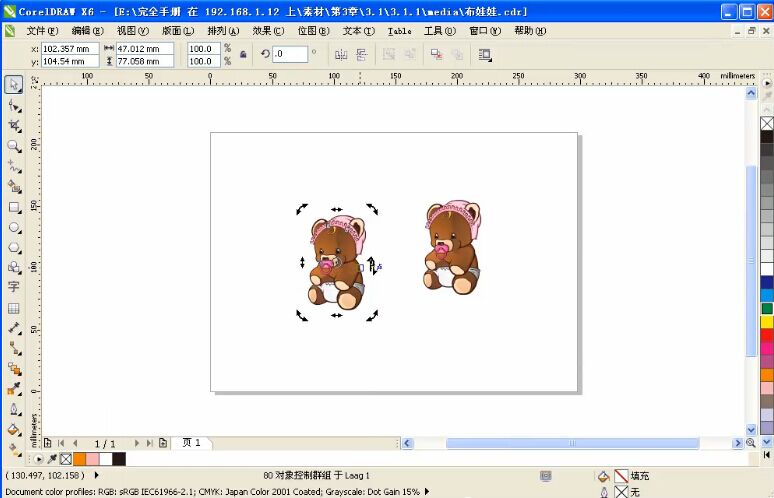Click the object height field

(x=145, y=61)
